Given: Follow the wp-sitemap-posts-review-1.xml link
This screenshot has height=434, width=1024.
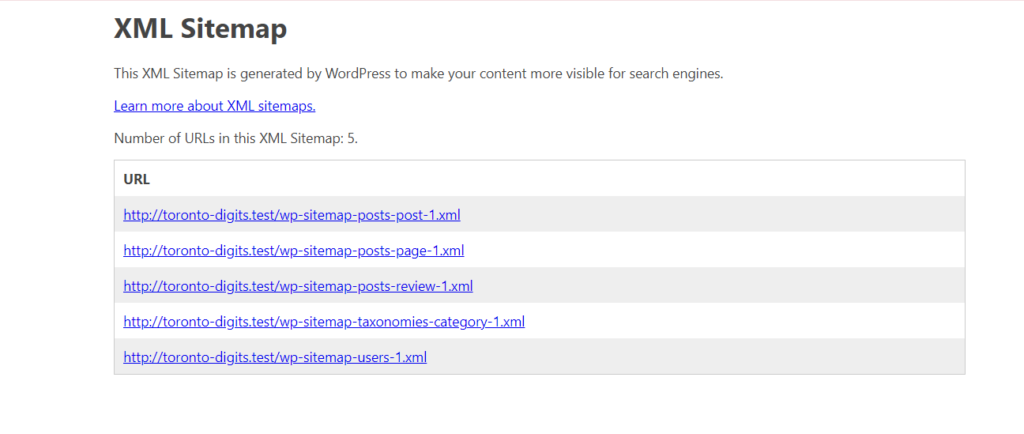Looking at the screenshot, I should pyautogui.click(x=297, y=286).
